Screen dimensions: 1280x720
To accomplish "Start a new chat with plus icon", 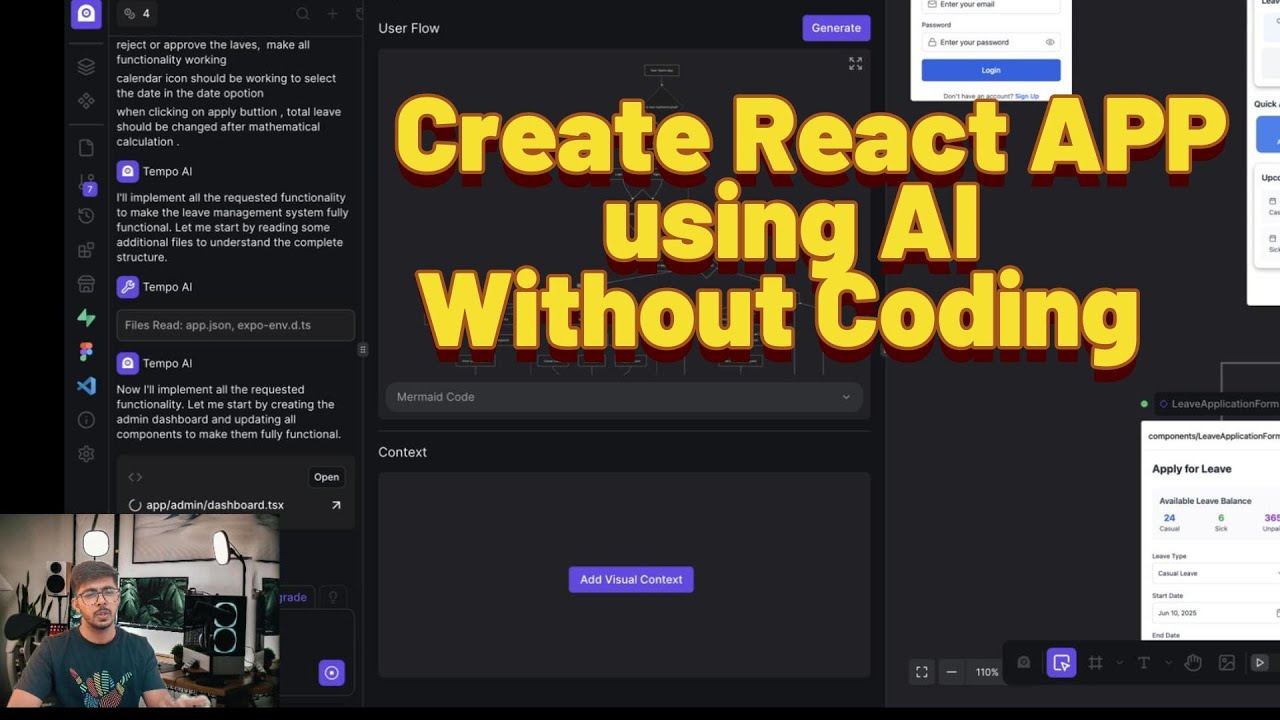I will point(333,14).
